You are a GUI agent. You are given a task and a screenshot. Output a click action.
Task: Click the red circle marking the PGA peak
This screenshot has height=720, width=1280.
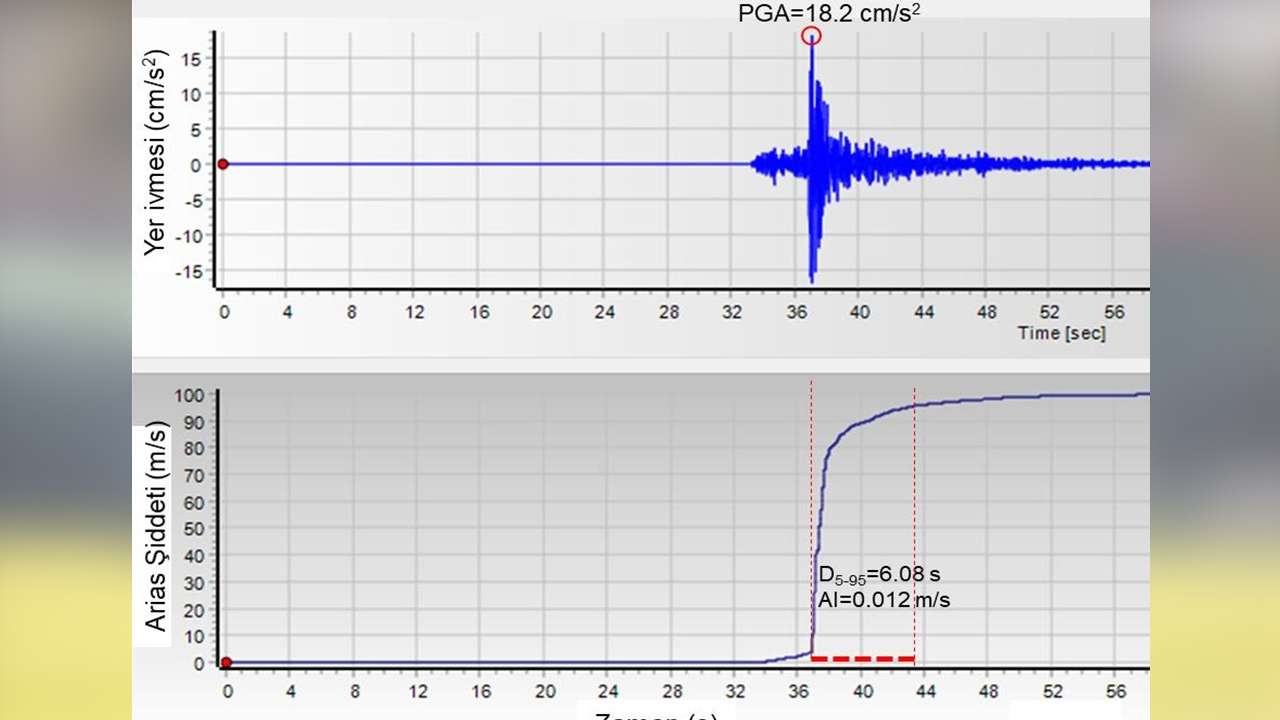click(x=811, y=37)
